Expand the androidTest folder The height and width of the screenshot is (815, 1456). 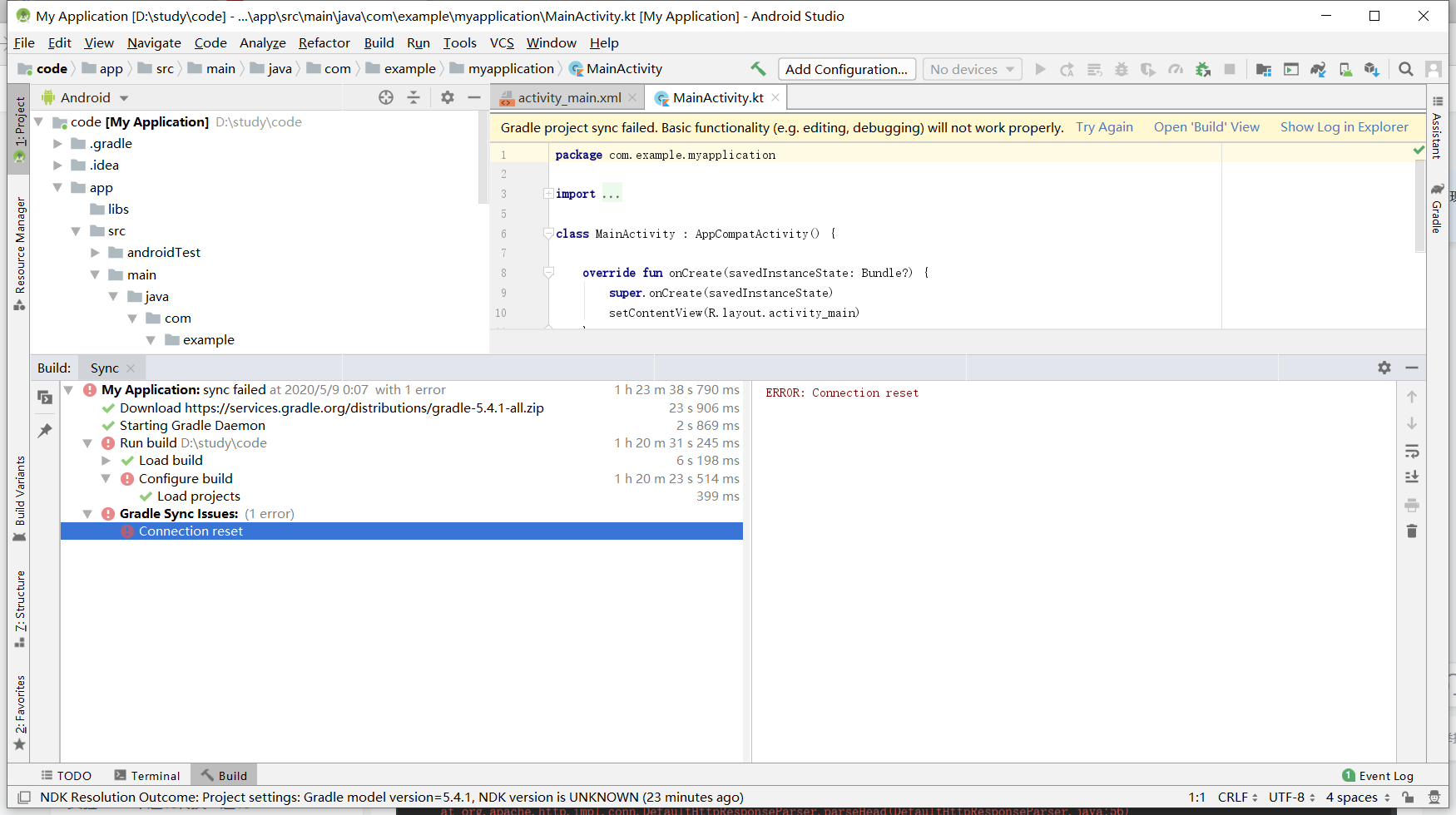[95, 252]
